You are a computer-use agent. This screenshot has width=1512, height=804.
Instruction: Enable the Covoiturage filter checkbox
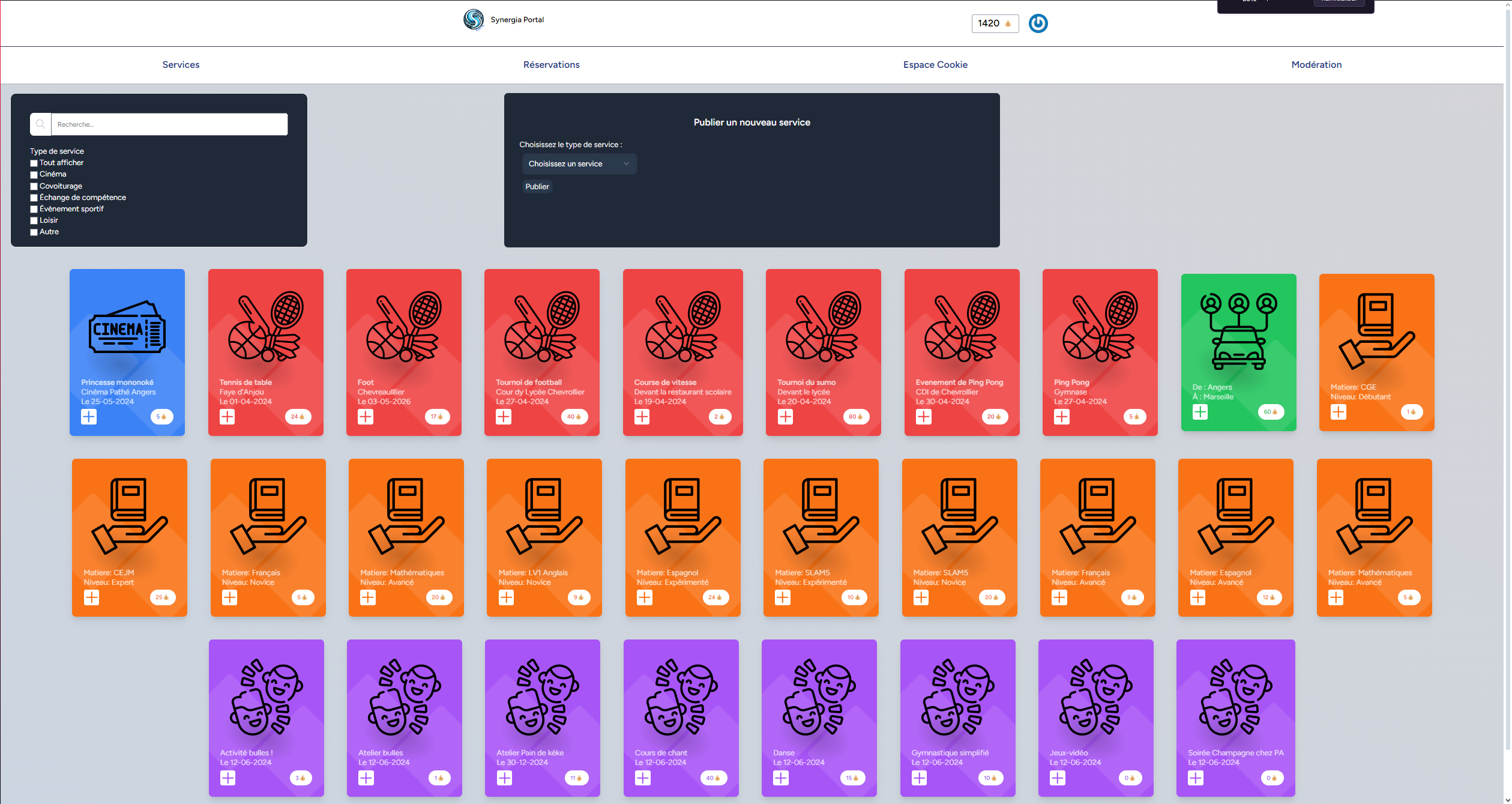(x=34, y=186)
